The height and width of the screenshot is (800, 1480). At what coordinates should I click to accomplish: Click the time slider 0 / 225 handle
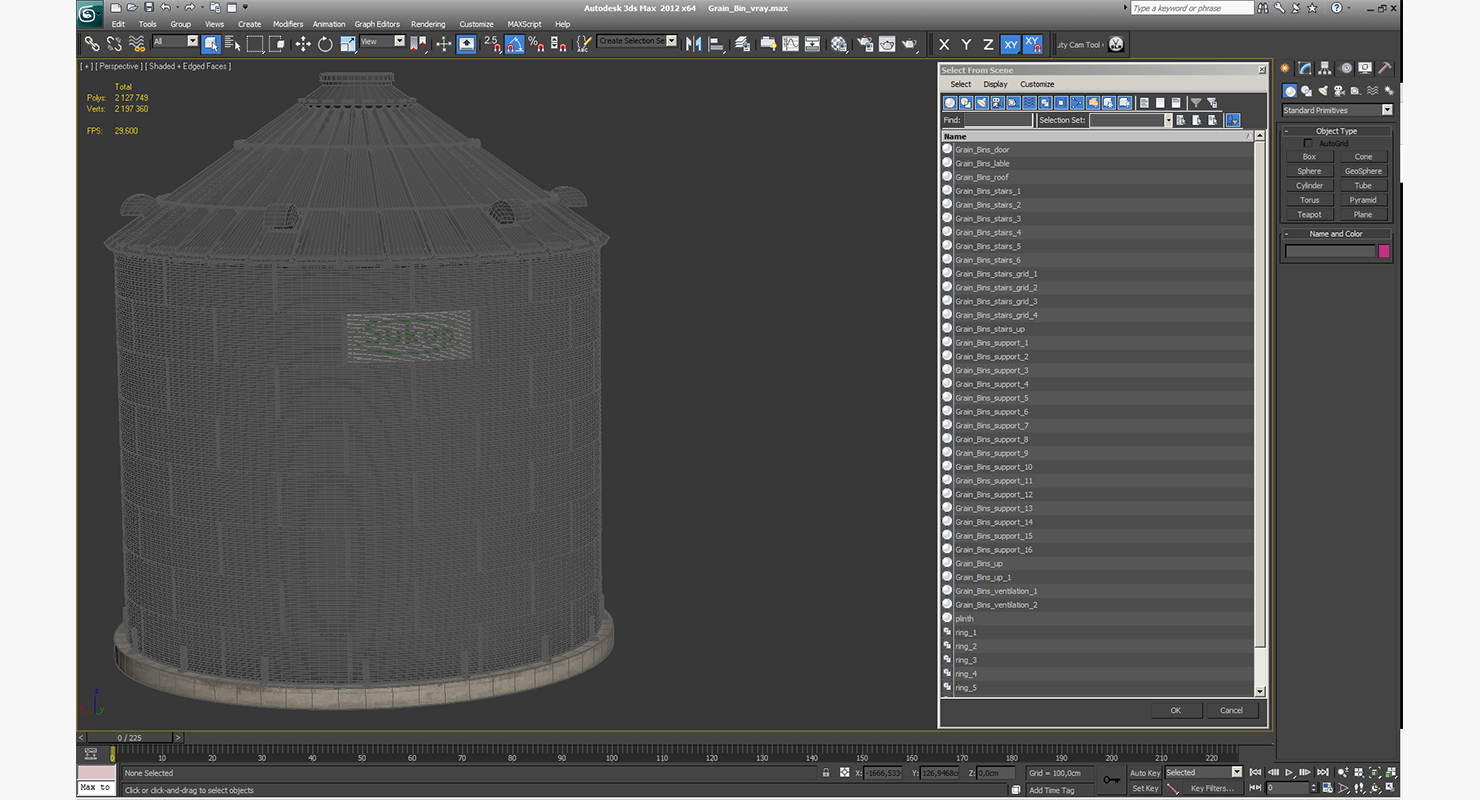coord(130,737)
